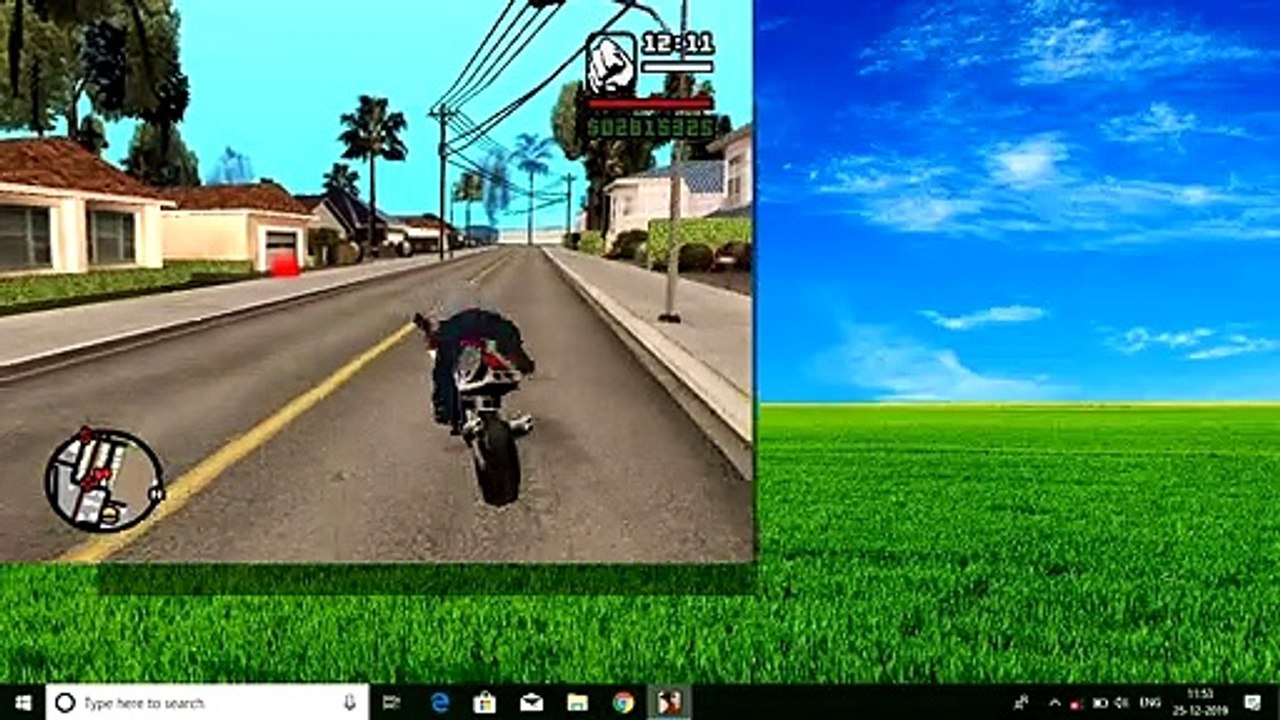1280x720 pixels.
Task: Click the Cortana search circle icon
Action: 65,702
